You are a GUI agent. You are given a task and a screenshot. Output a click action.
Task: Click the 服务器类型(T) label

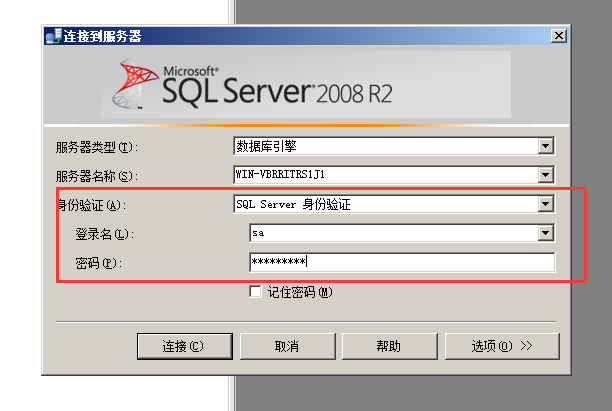click(96, 148)
